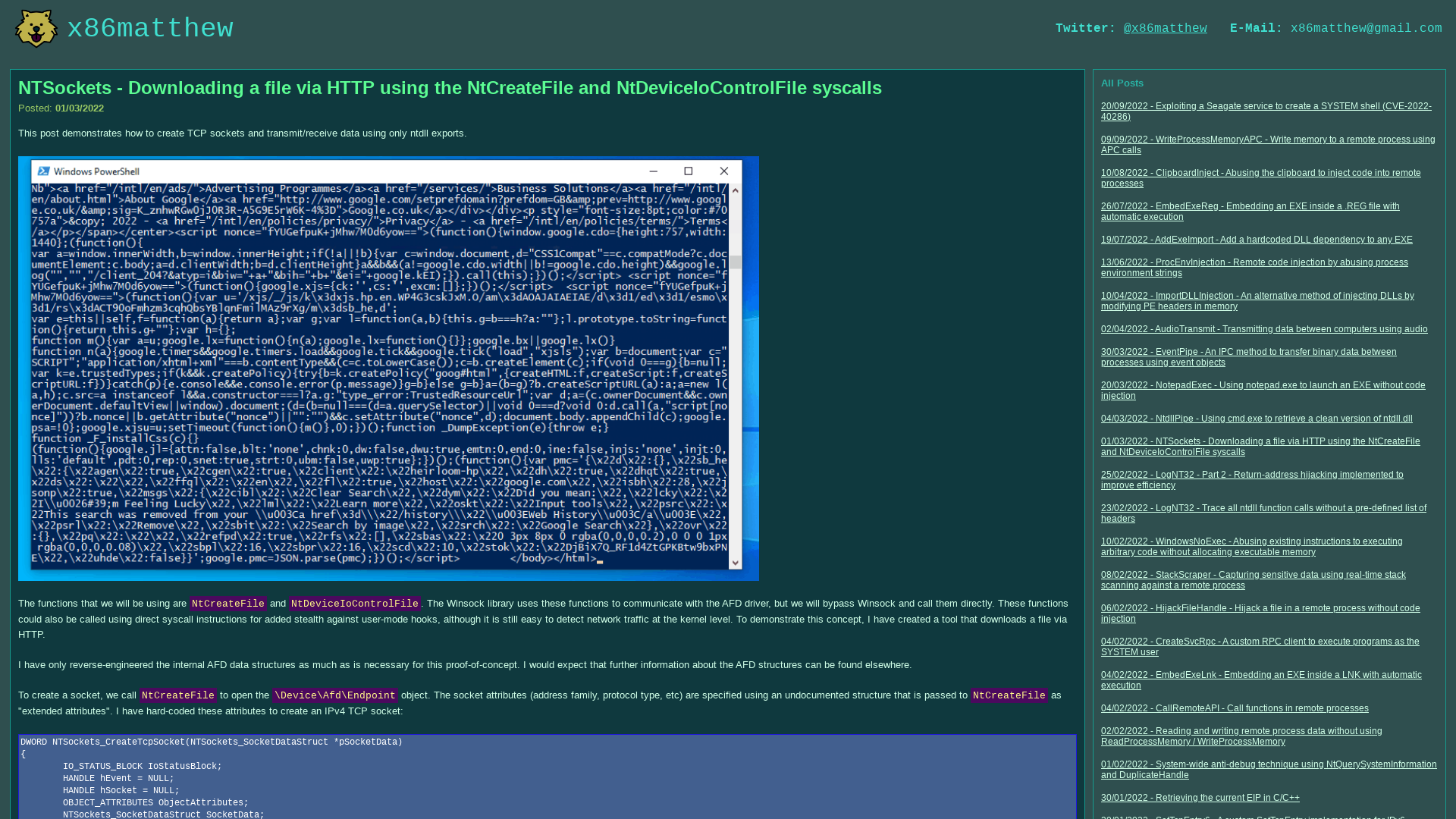Open the Seagate service SYSTEM shell post
The height and width of the screenshot is (819, 1456).
tap(1266, 111)
